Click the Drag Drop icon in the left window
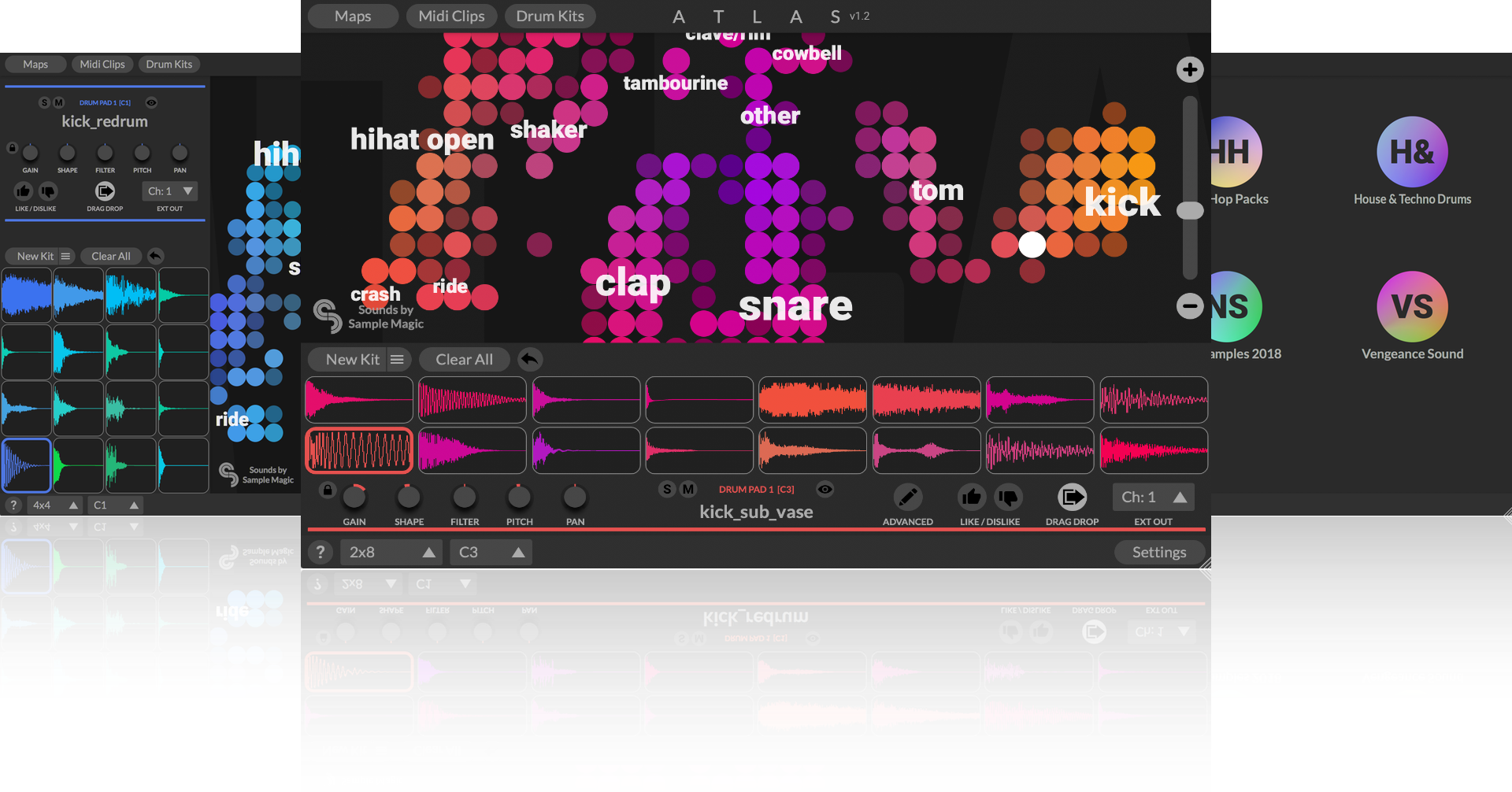The width and height of the screenshot is (1512, 792). coord(105,191)
